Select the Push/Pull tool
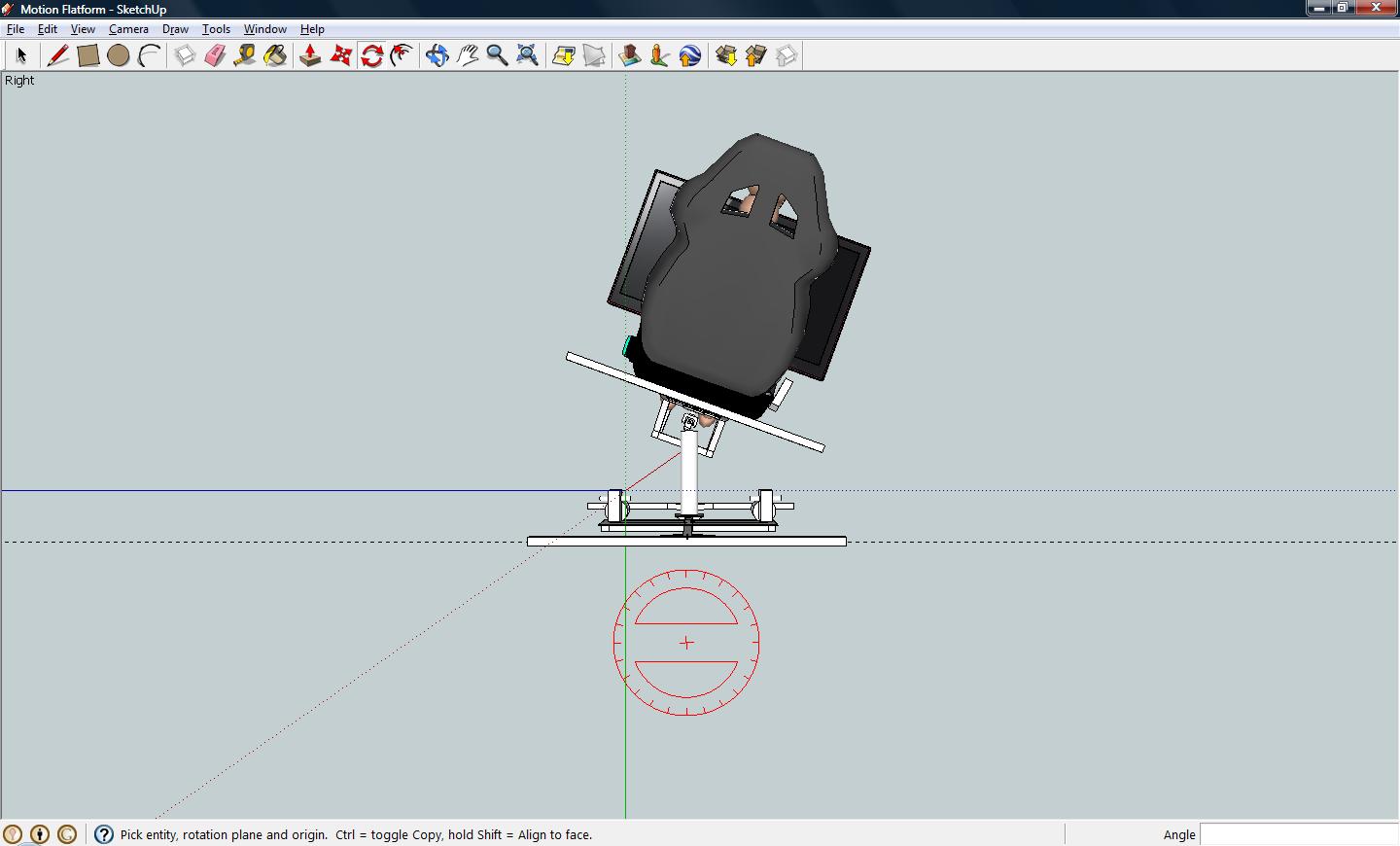The width and height of the screenshot is (1400, 846). 310,55
